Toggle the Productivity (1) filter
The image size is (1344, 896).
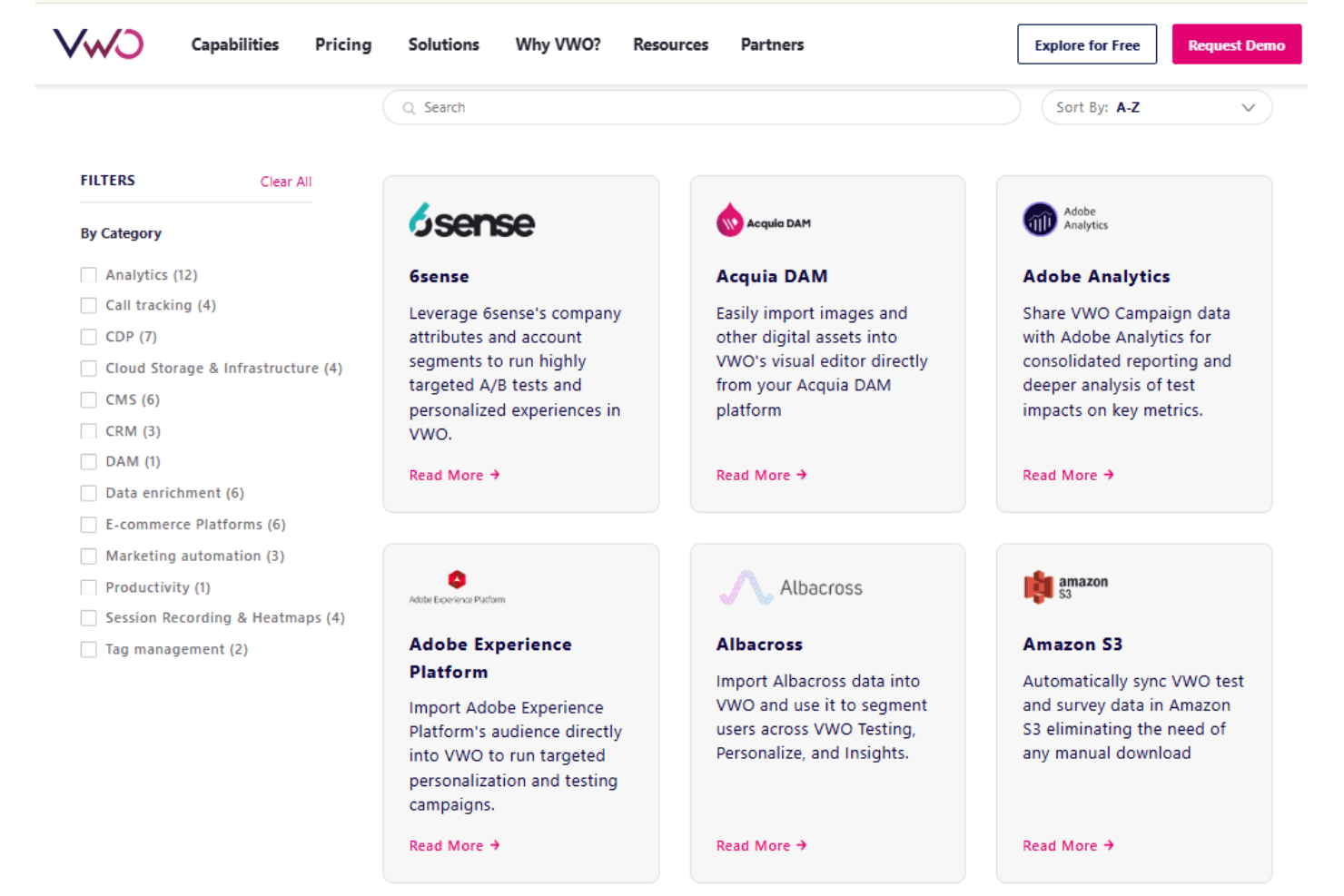(x=88, y=587)
